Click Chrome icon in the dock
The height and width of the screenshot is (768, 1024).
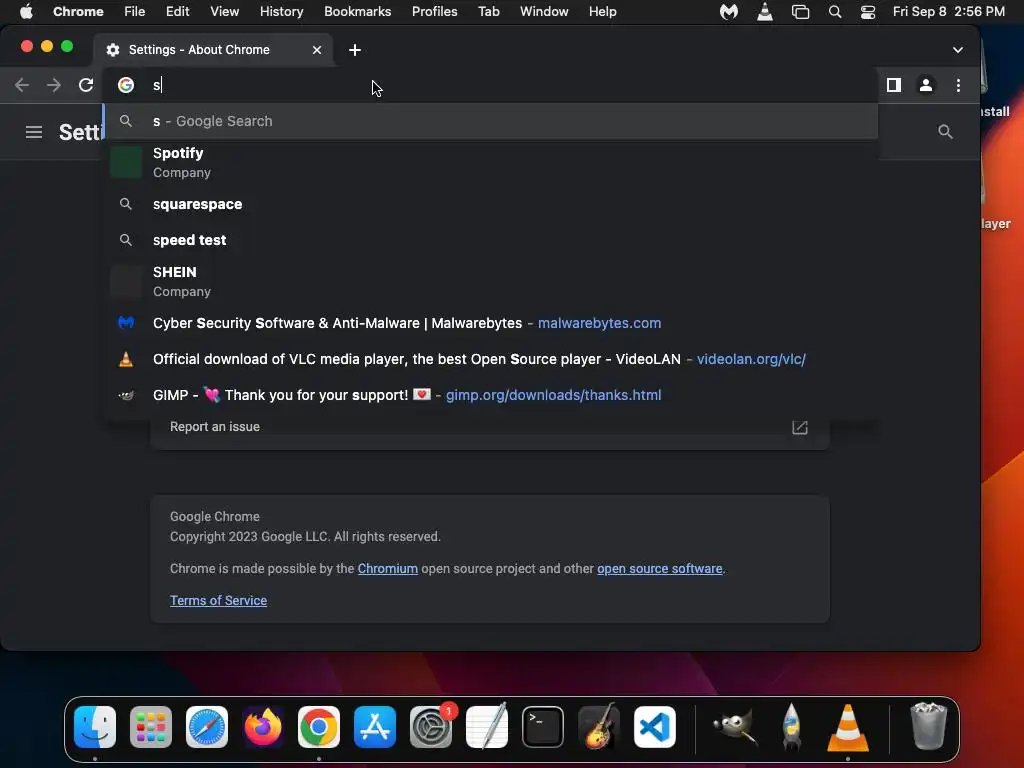pos(319,727)
